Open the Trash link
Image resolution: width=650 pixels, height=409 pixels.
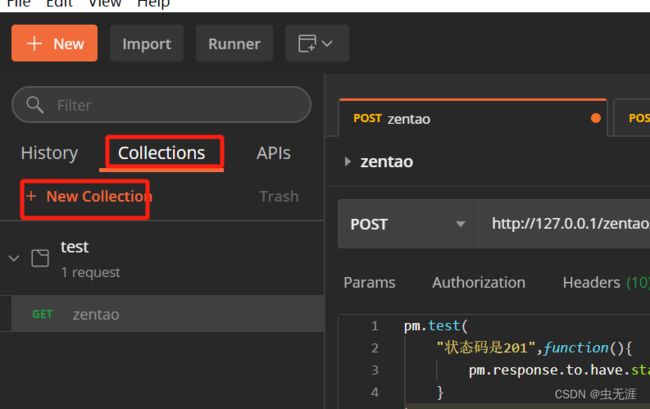(278, 196)
